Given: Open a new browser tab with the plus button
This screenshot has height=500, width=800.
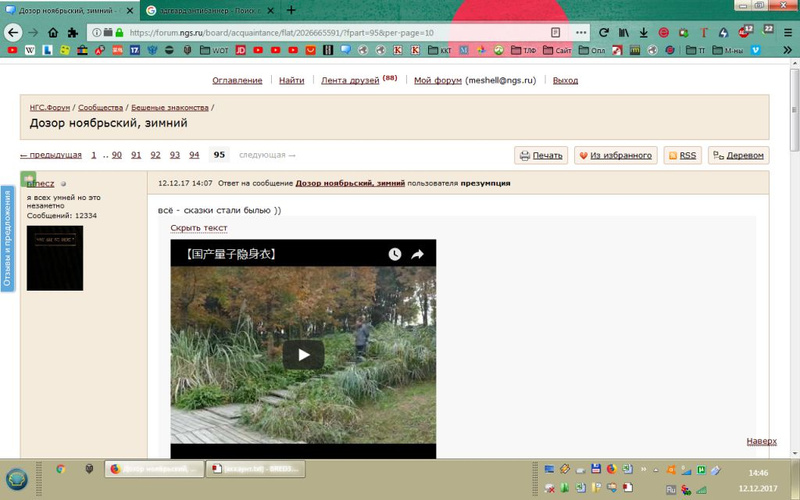Looking at the screenshot, I should click(291, 10).
